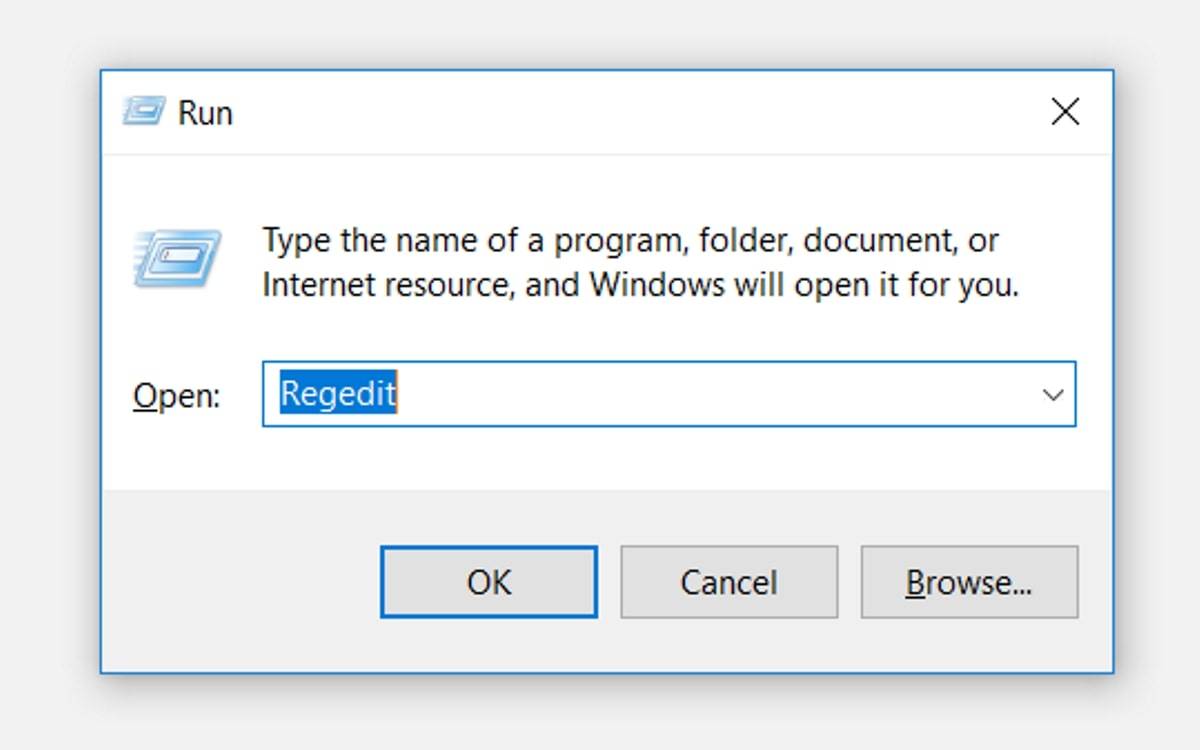Click Browse to locate a program
The image size is (1200, 750).
pyautogui.click(x=968, y=582)
